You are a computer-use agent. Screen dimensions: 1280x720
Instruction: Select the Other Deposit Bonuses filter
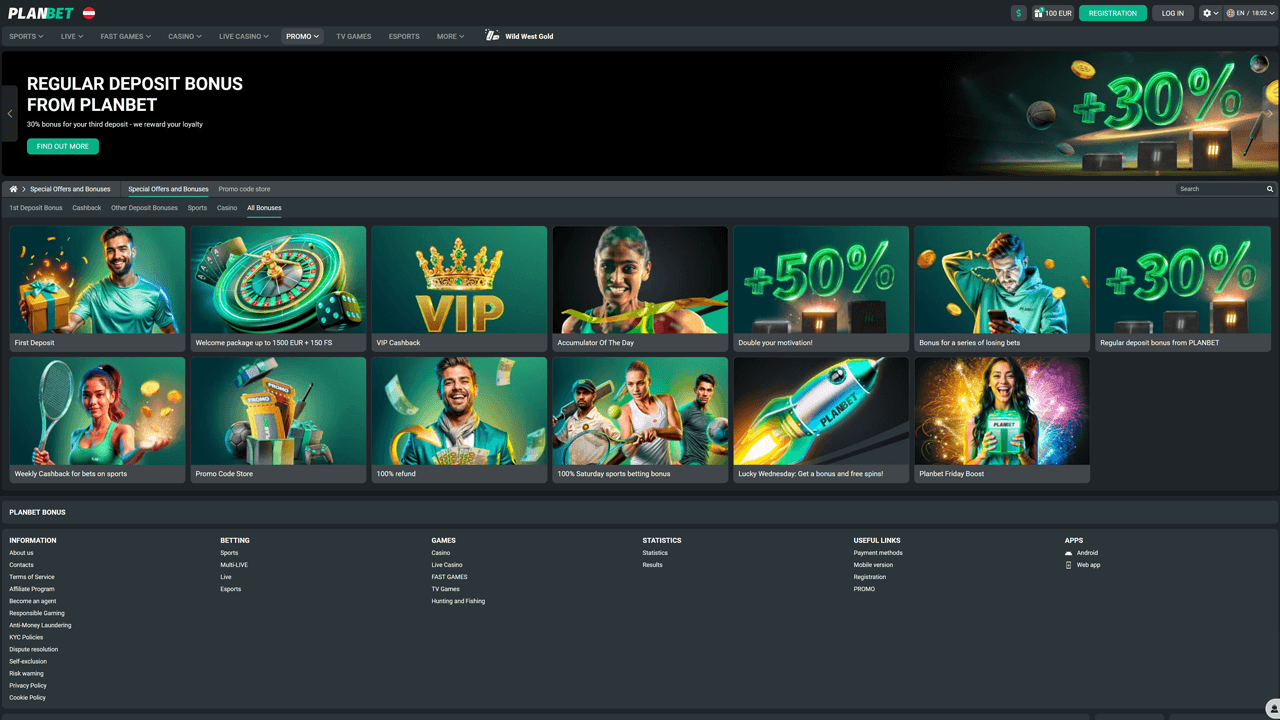click(x=144, y=208)
